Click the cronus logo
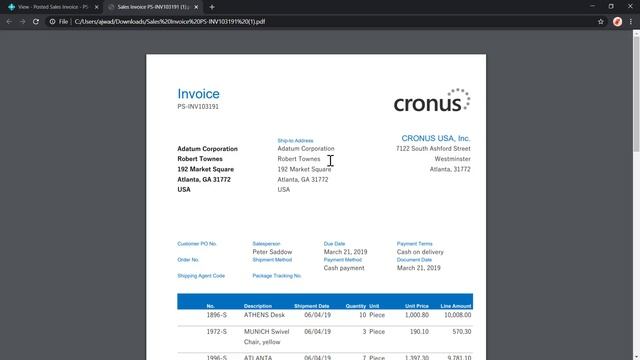640x360 pixels. tap(432, 100)
